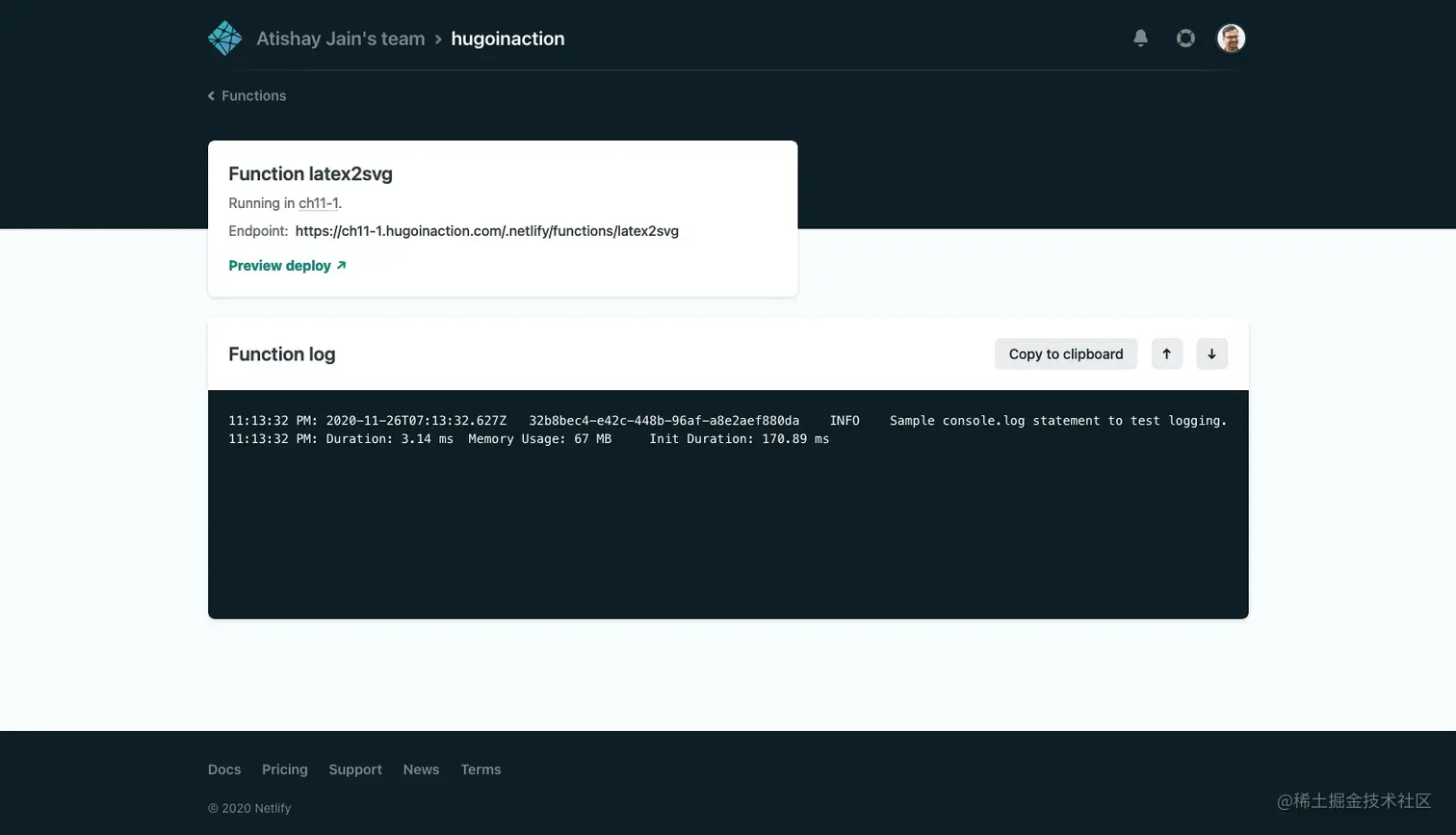Open Docs footer link
Image resolution: width=1456 pixels, height=835 pixels.
coord(224,770)
